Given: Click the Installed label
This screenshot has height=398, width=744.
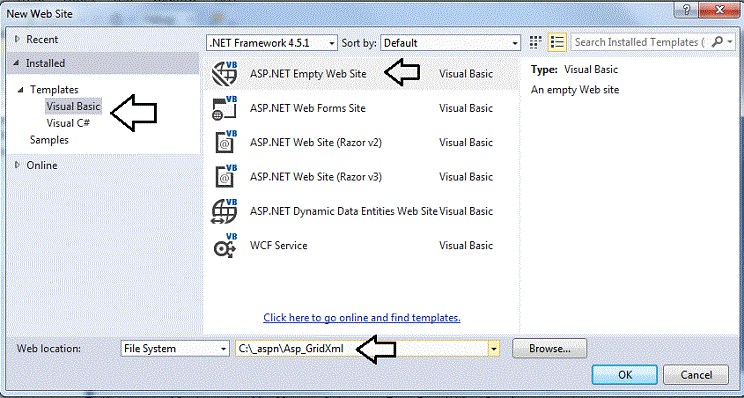Looking at the screenshot, I should pos(45,63).
